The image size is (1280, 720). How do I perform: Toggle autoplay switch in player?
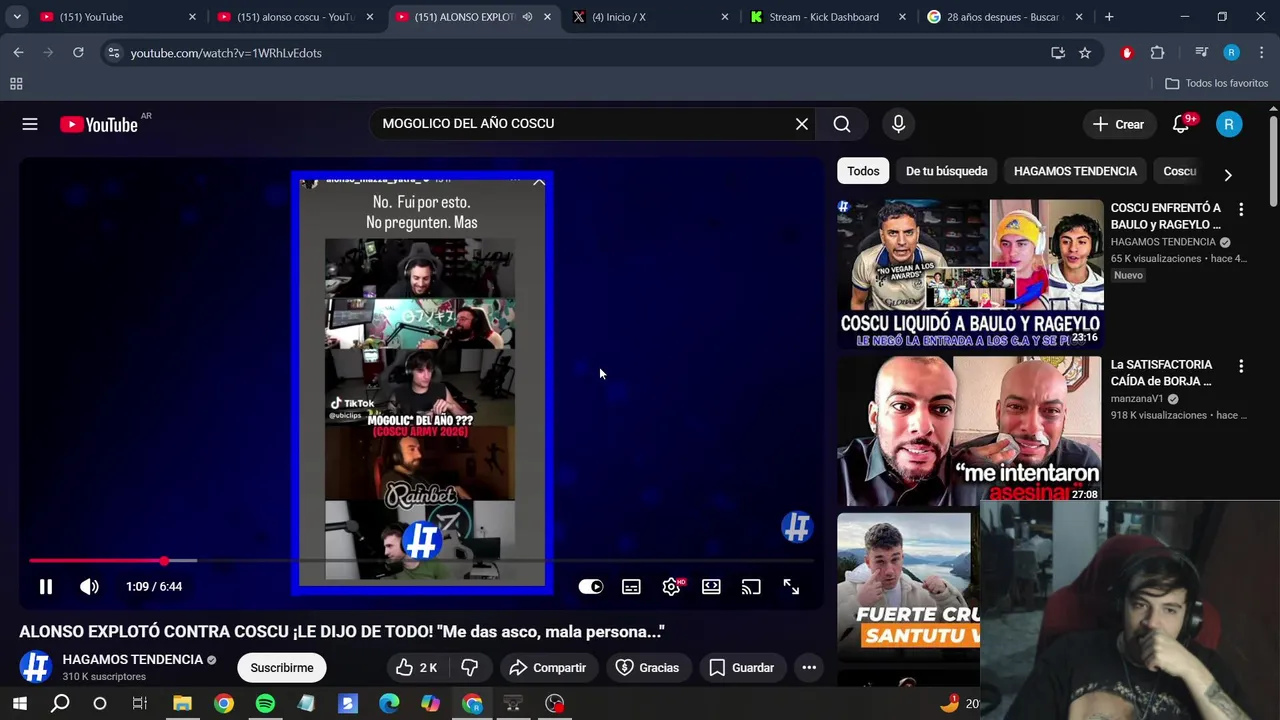591,587
